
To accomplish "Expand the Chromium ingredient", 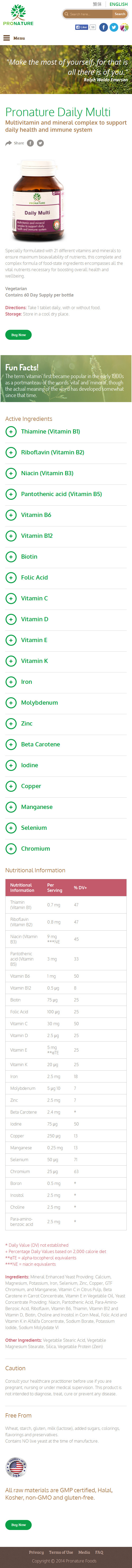I will coord(66,848).
